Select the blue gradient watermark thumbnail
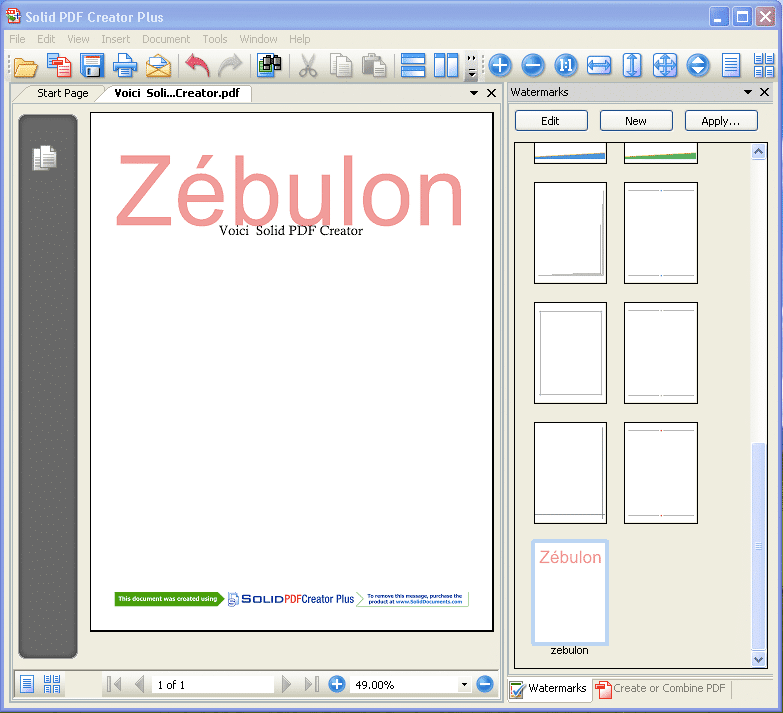783x713 pixels. click(570, 154)
